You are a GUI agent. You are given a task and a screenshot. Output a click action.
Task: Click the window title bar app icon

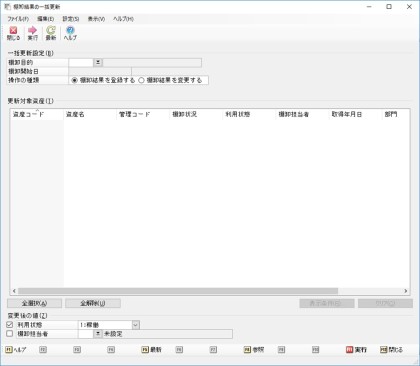7,7
